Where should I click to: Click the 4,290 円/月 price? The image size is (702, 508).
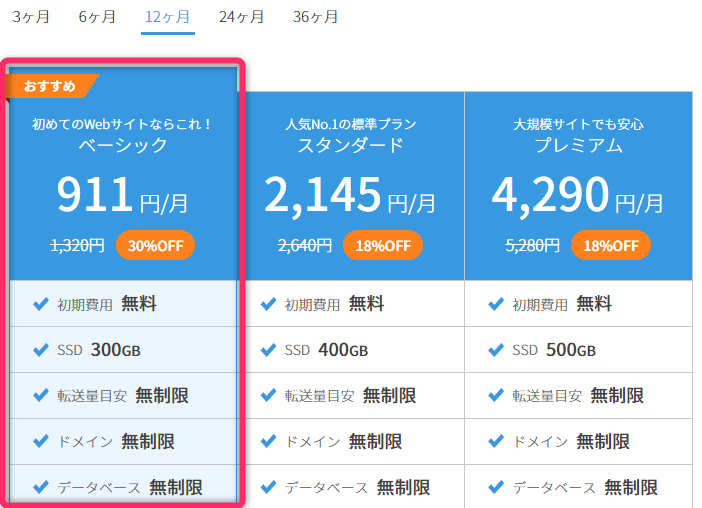(x=578, y=196)
